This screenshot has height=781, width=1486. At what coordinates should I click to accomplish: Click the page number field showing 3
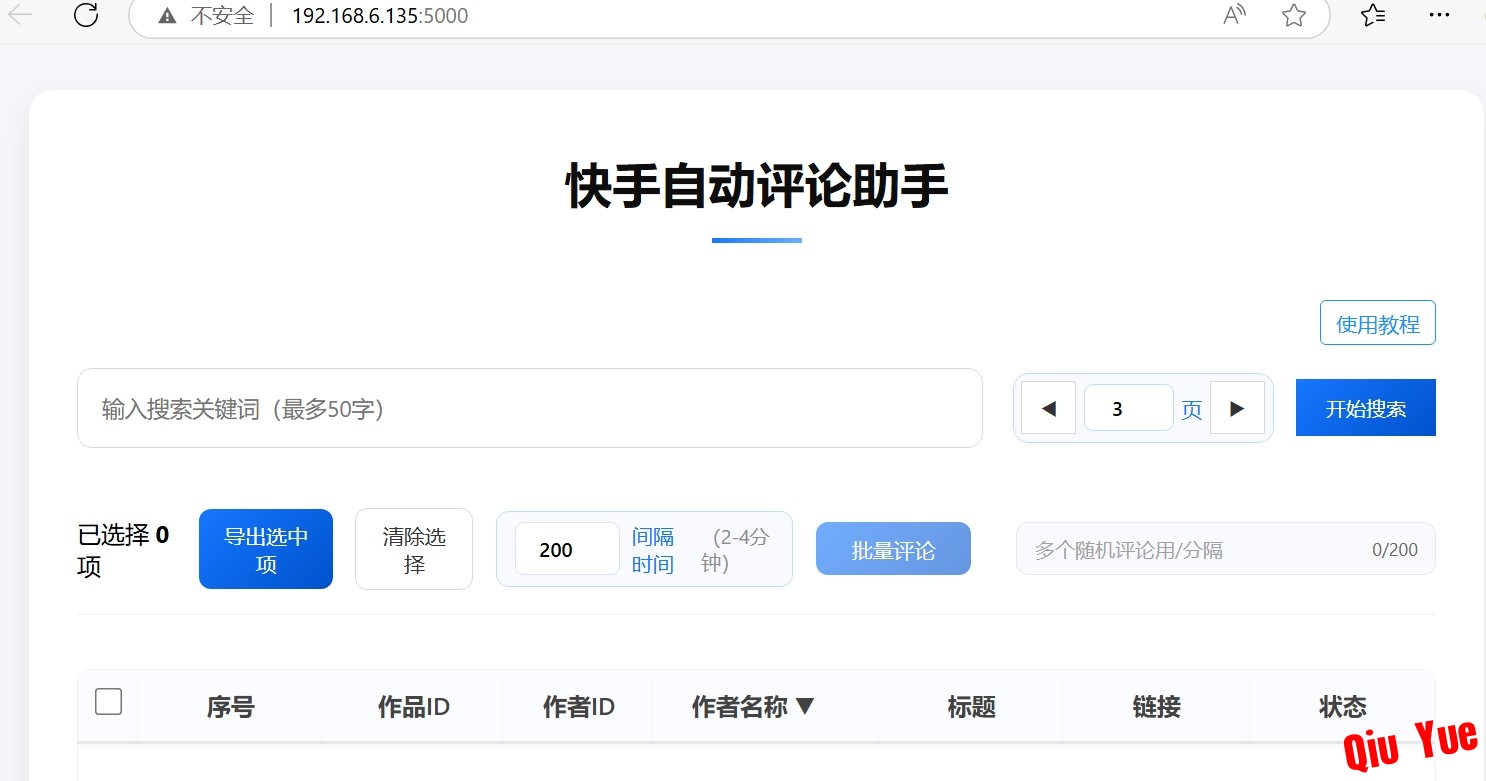pyautogui.click(x=1129, y=408)
